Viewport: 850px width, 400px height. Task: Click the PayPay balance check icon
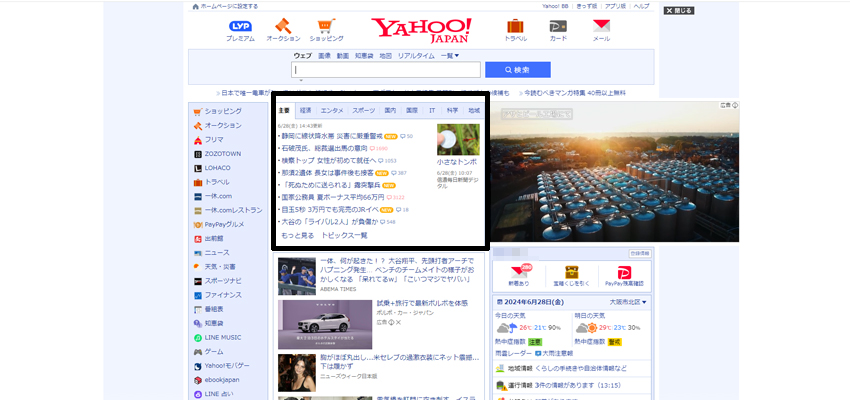click(x=624, y=272)
